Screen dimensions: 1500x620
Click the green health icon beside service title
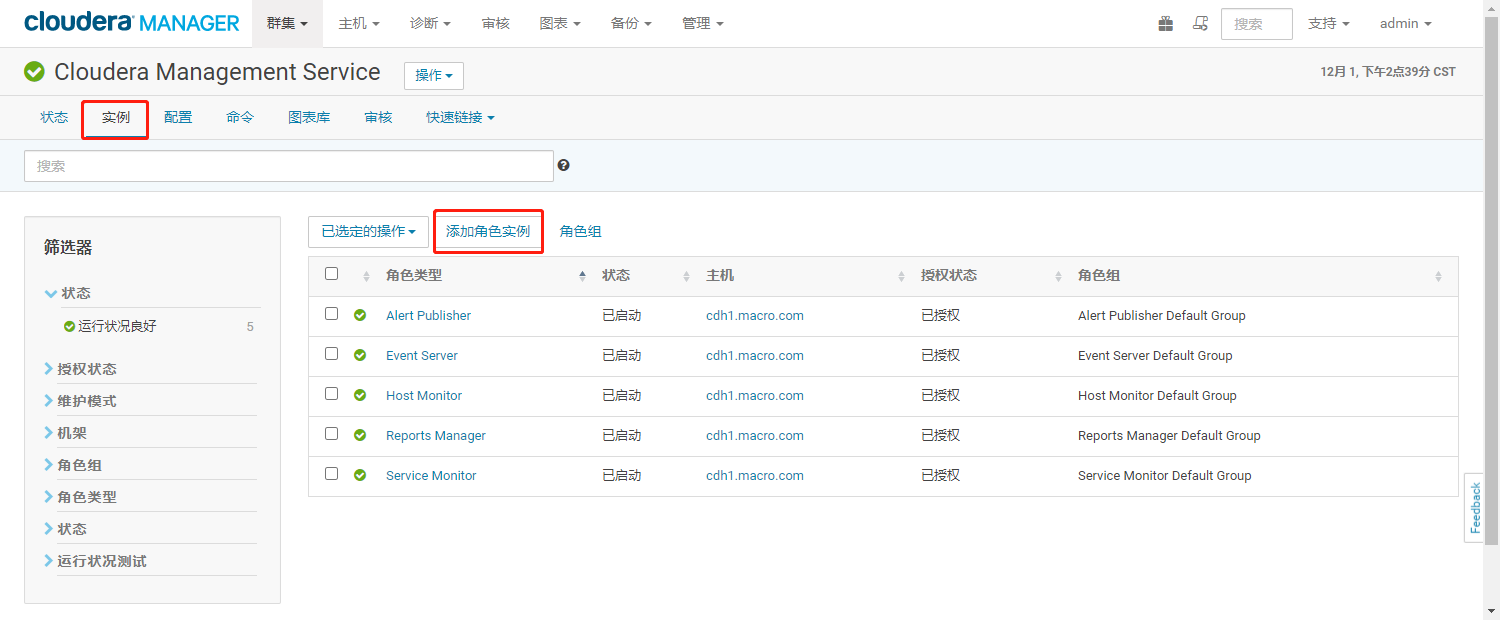click(34, 72)
